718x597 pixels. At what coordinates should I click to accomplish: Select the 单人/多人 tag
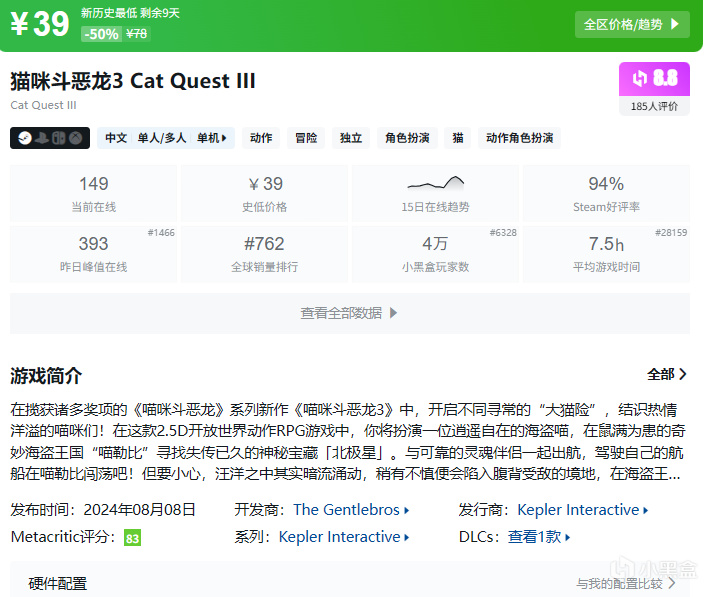162,138
